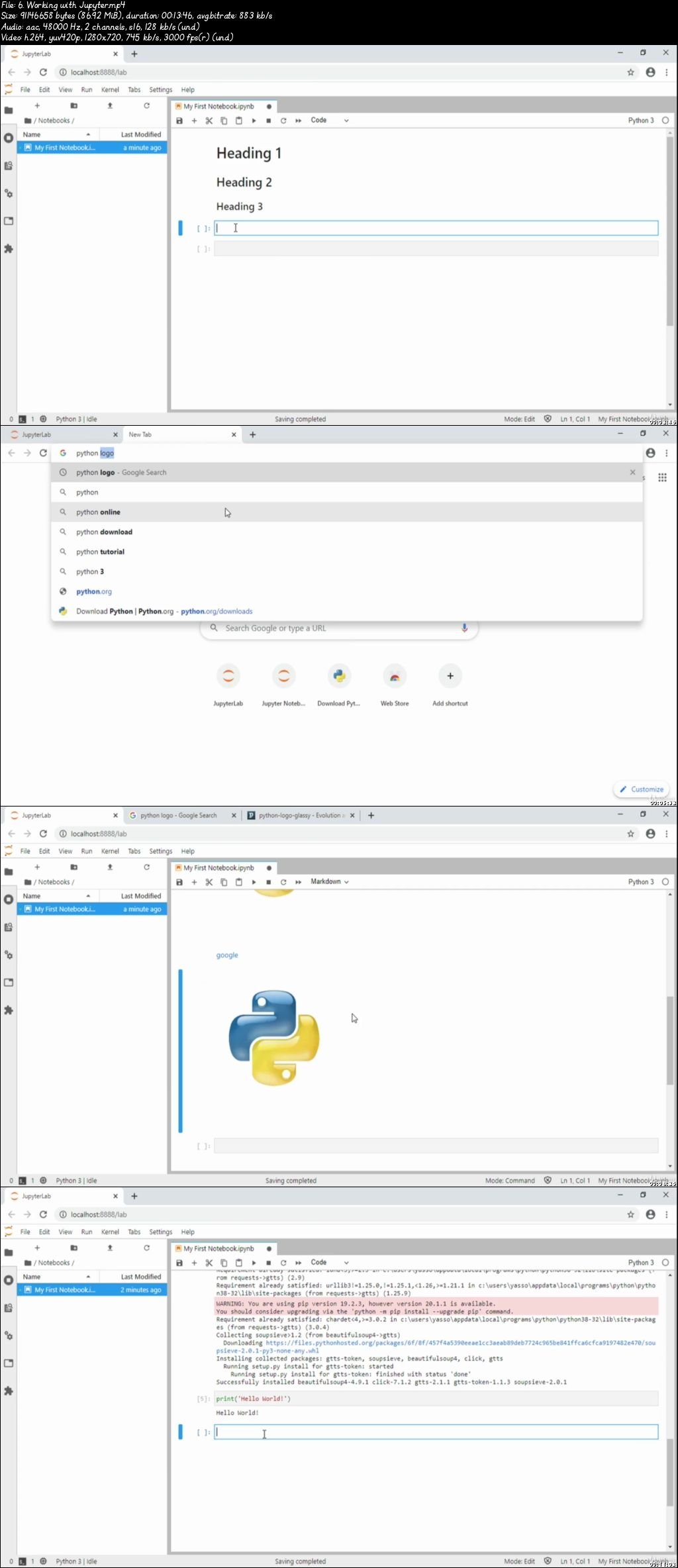The height and width of the screenshot is (1568, 678).
Task: Select the print('Hello World!') code cell
Action: pos(436,1398)
